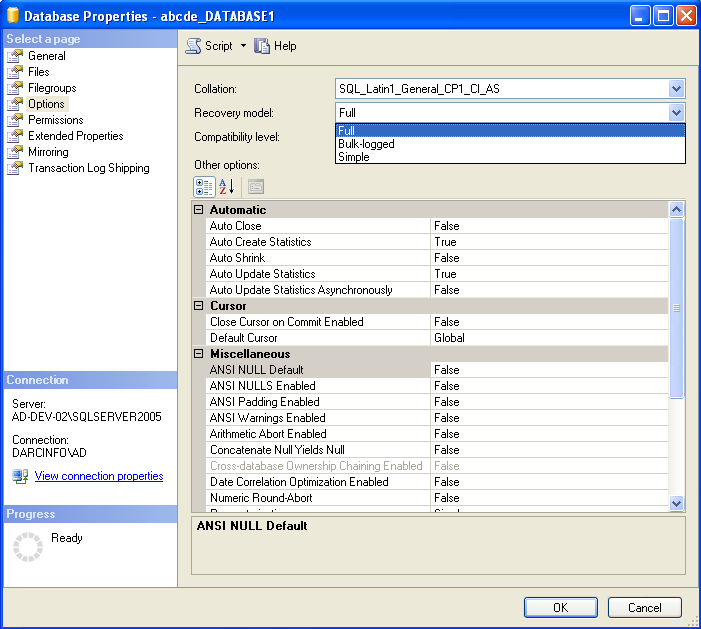Open the Collation dropdown arrow
701x629 pixels.
tap(676, 89)
